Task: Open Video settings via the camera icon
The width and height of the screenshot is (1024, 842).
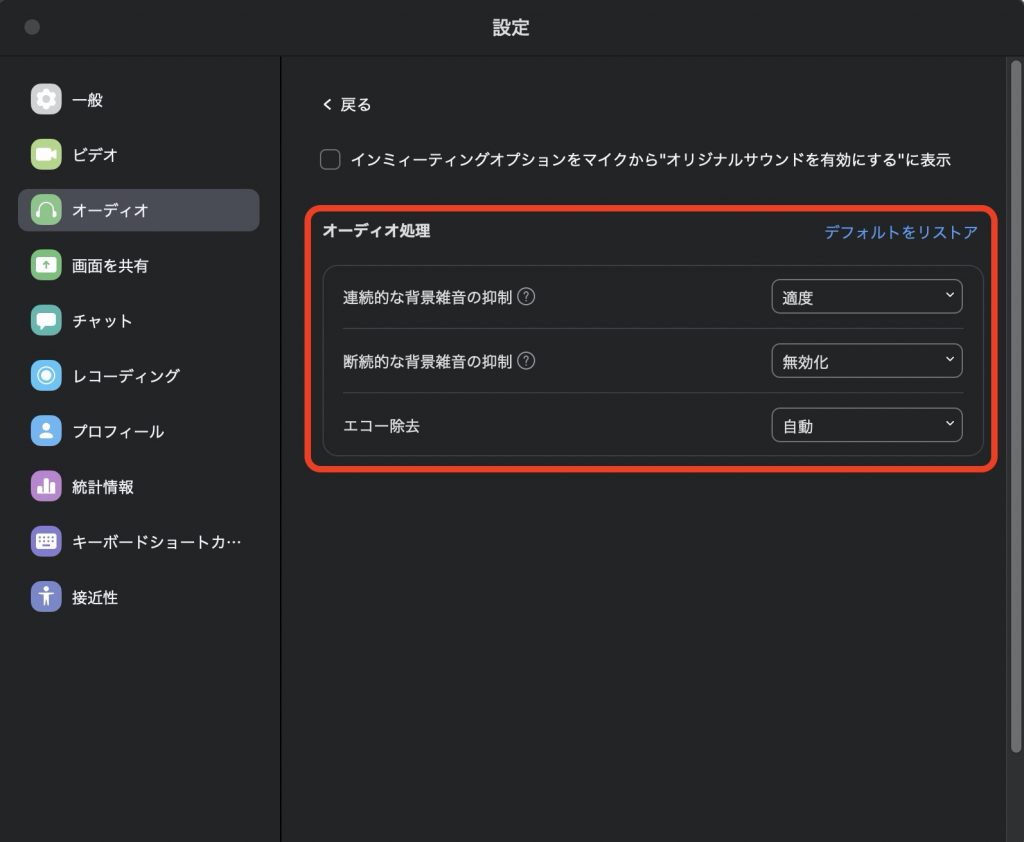Action: tap(46, 155)
